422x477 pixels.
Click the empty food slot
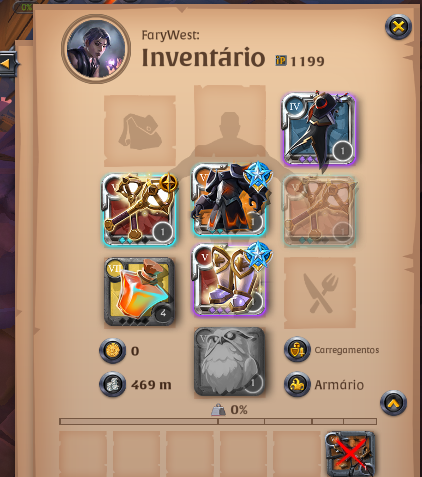point(320,292)
